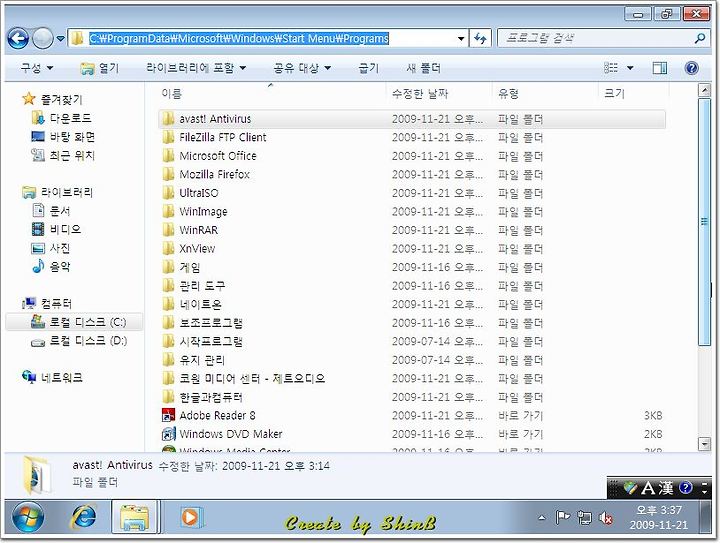Viewport: 720px width, 543px height.
Task: Go back with the Back arrow button
Action: coord(18,39)
